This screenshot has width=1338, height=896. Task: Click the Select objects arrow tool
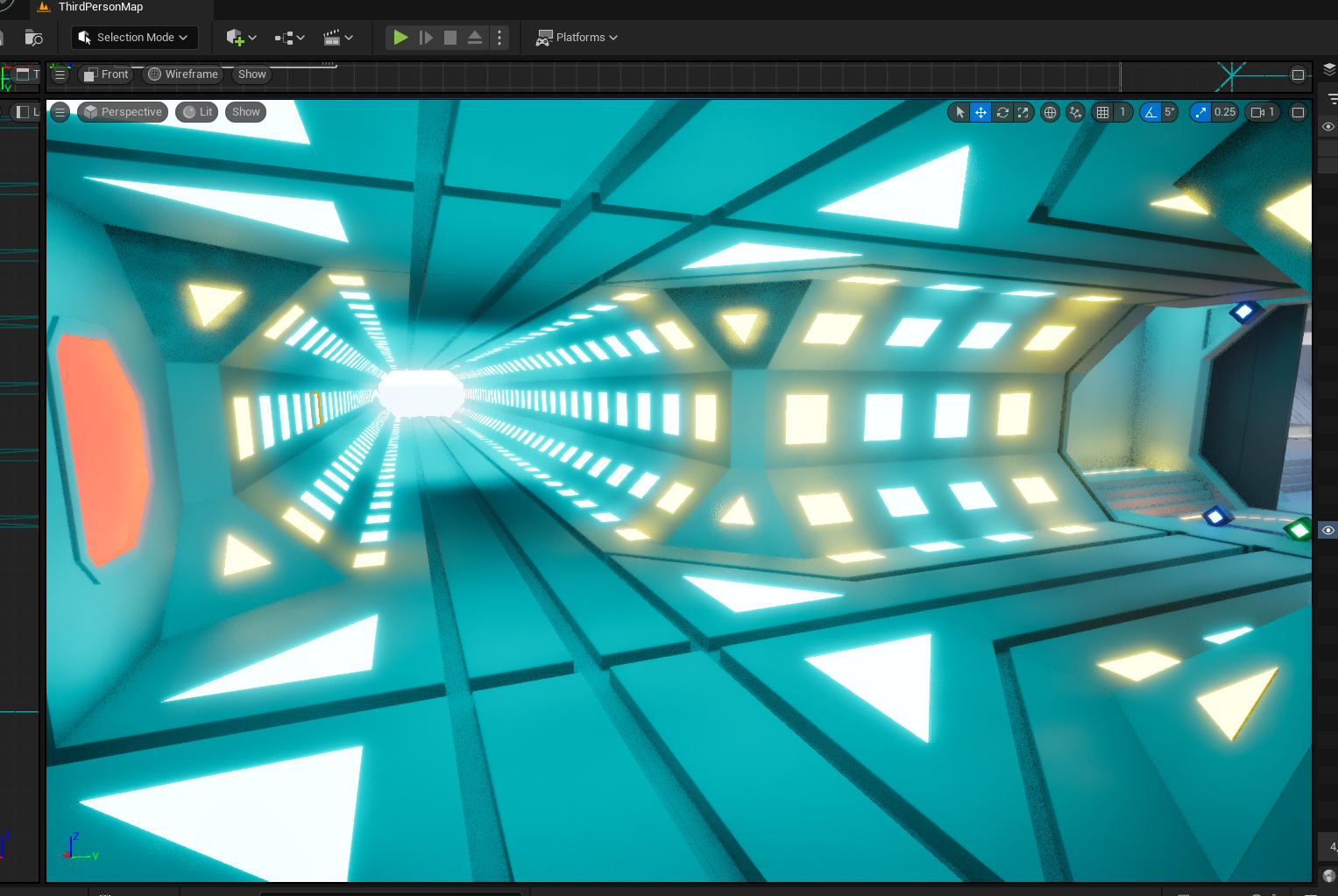pyautogui.click(x=960, y=112)
